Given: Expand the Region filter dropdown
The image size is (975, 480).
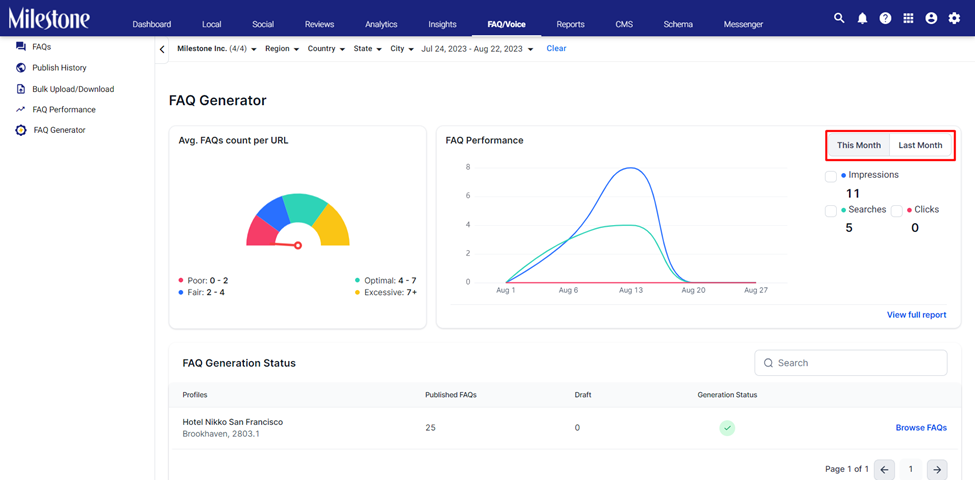Looking at the screenshot, I should 282,48.
